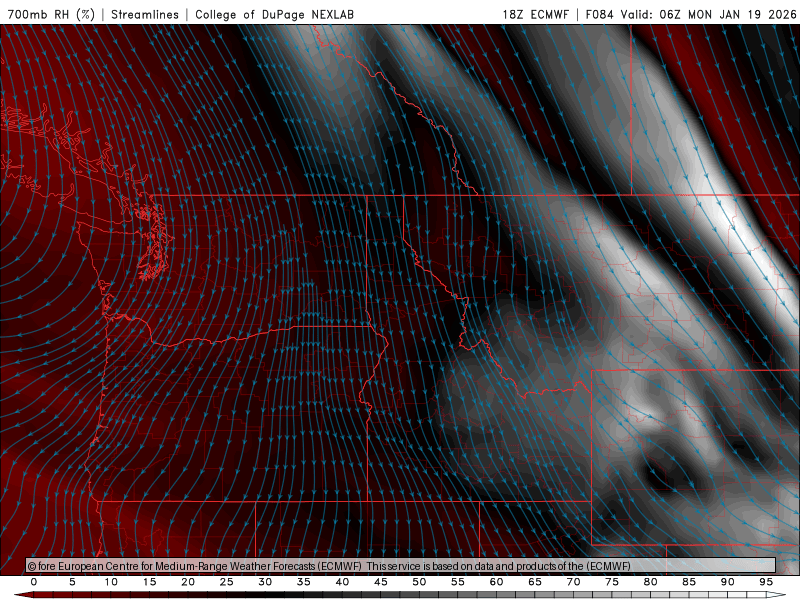Image resolution: width=800 pixels, height=600 pixels.
Task: Click the "18Z ECMWF" model run label
Action: click(x=535, y=14)
